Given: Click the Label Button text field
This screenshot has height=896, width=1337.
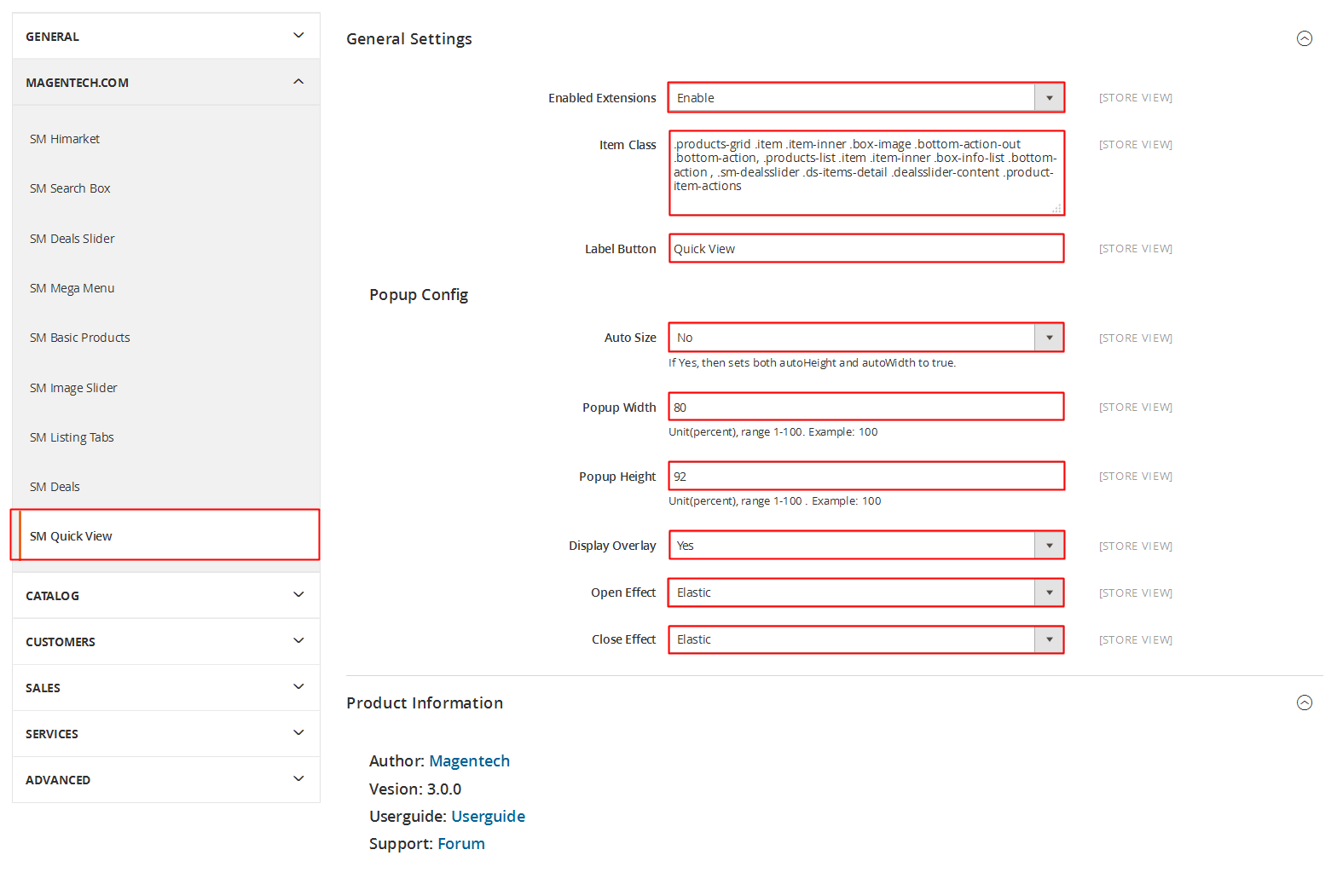Looking at the screenshot, I should pyautogui.click(x=865, y=249).
